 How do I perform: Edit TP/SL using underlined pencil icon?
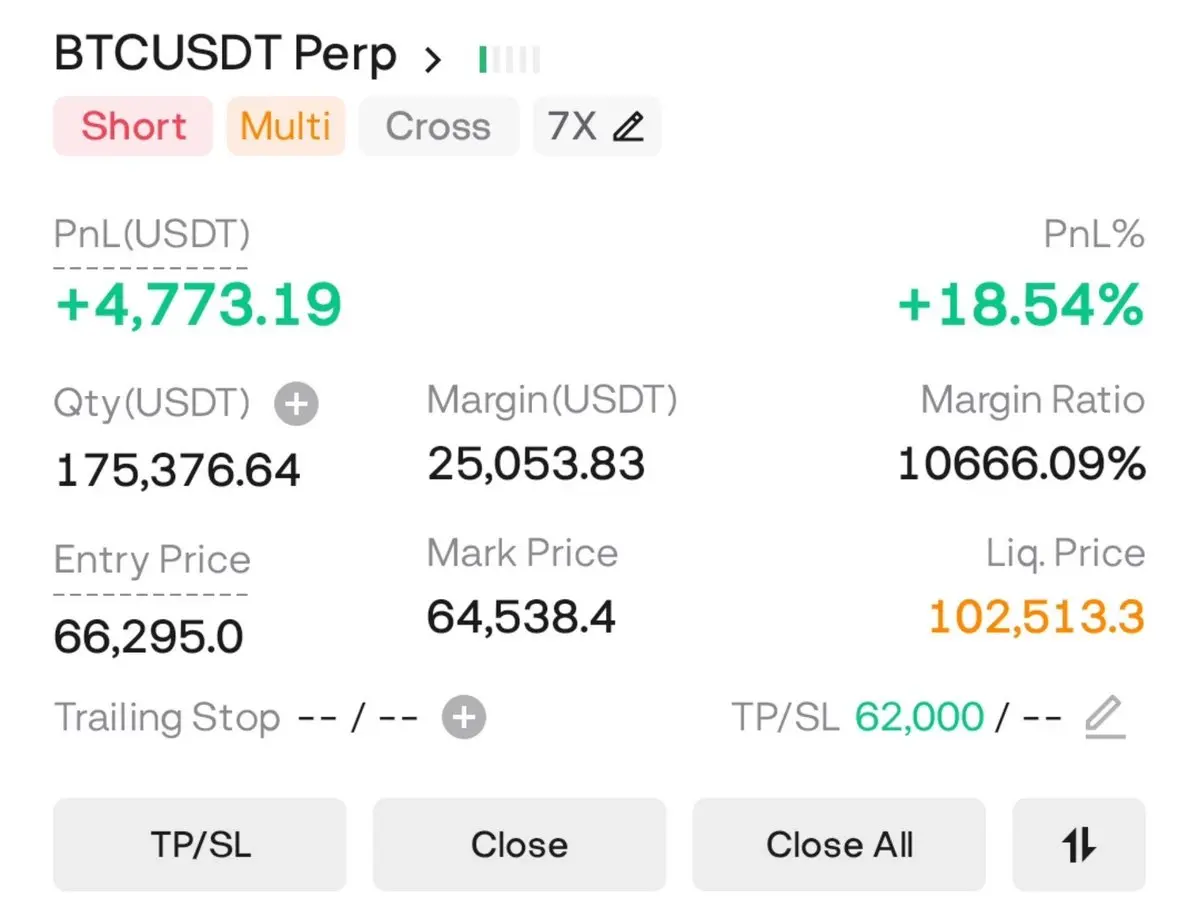[x=1105, y=717]
